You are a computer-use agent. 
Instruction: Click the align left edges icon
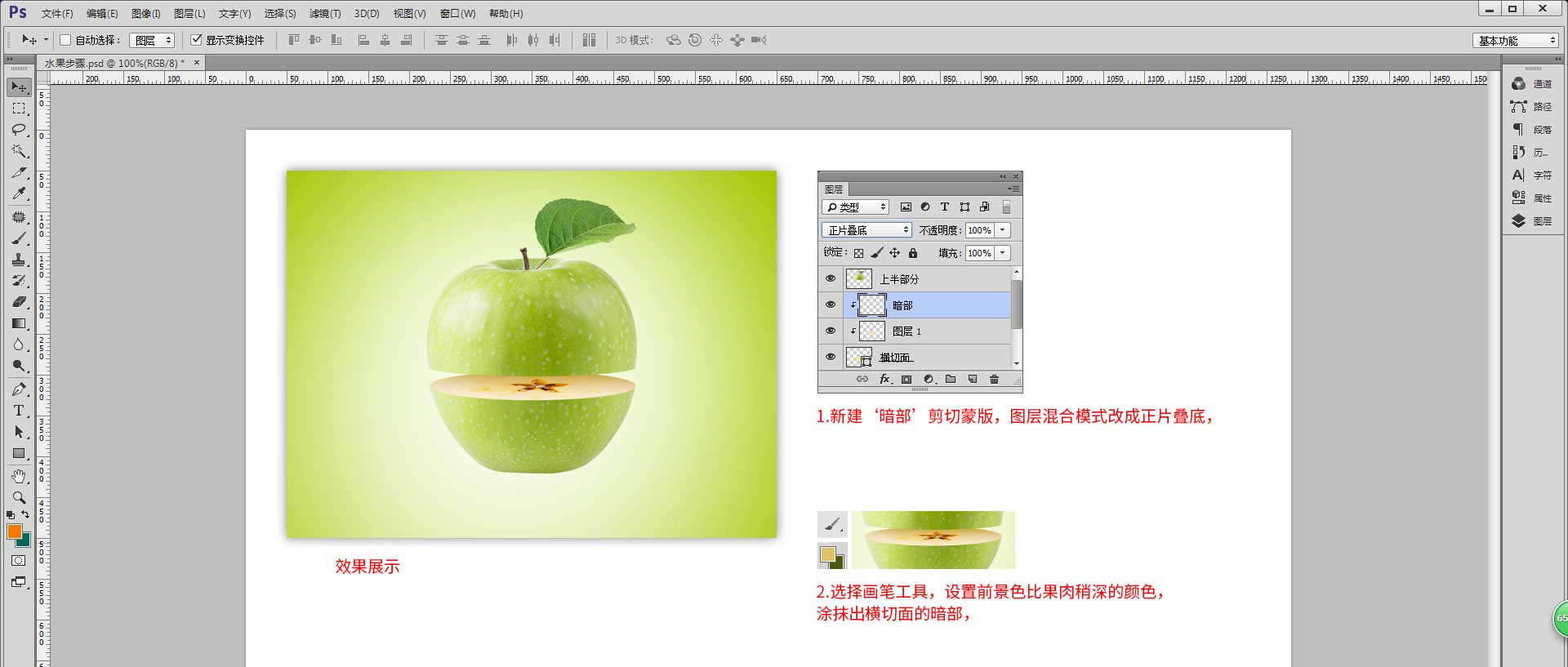pos(364,40)
